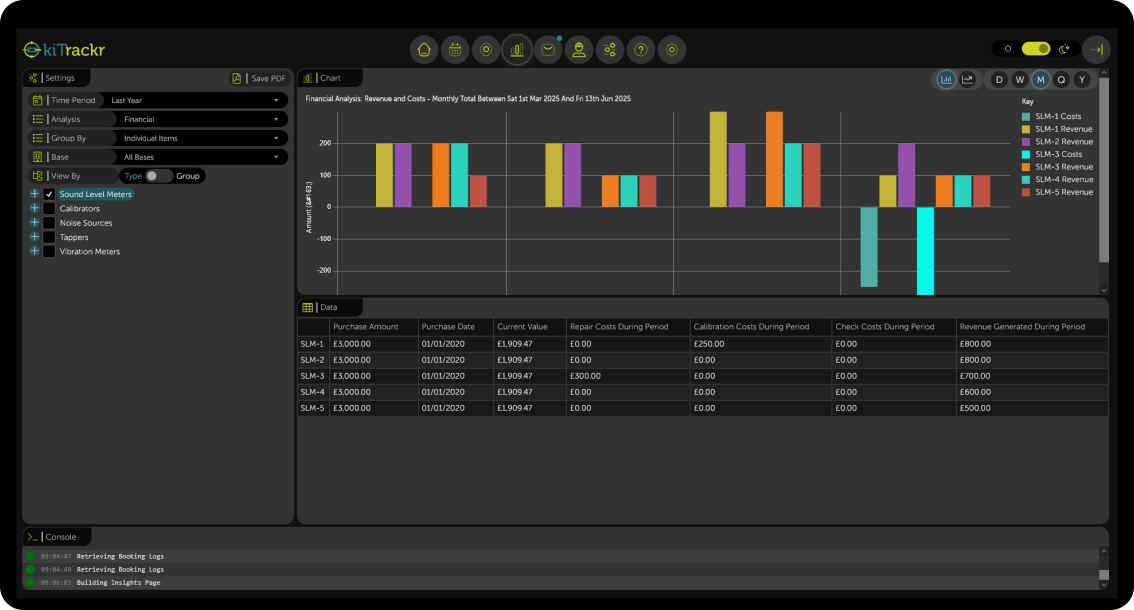The width and height of the screenshot is (1134, 610).
Task: Open the Time Period dropdown
Action: click(195, 100)
